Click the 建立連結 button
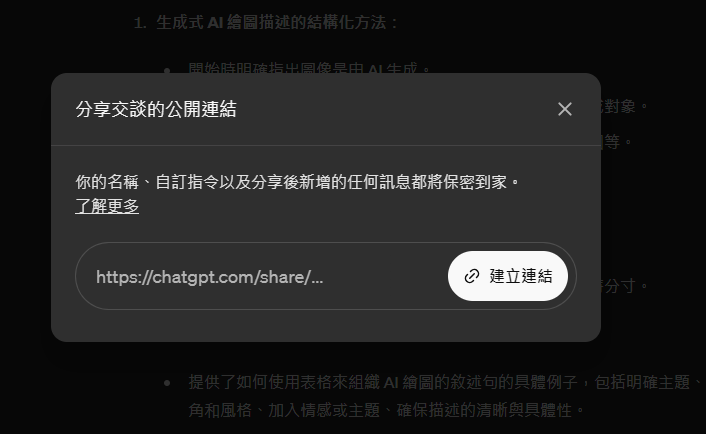 coord(508,276)
